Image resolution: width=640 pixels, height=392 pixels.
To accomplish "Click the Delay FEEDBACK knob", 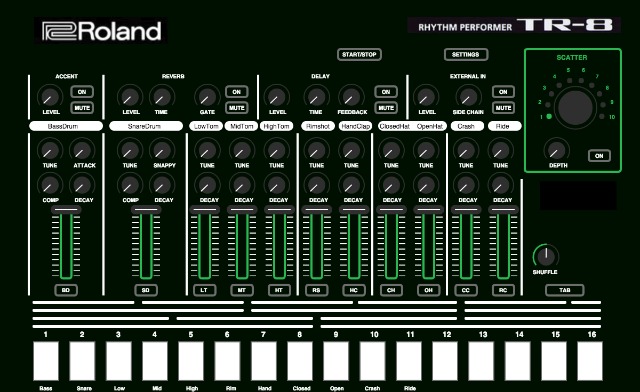I will pos(351,98).
